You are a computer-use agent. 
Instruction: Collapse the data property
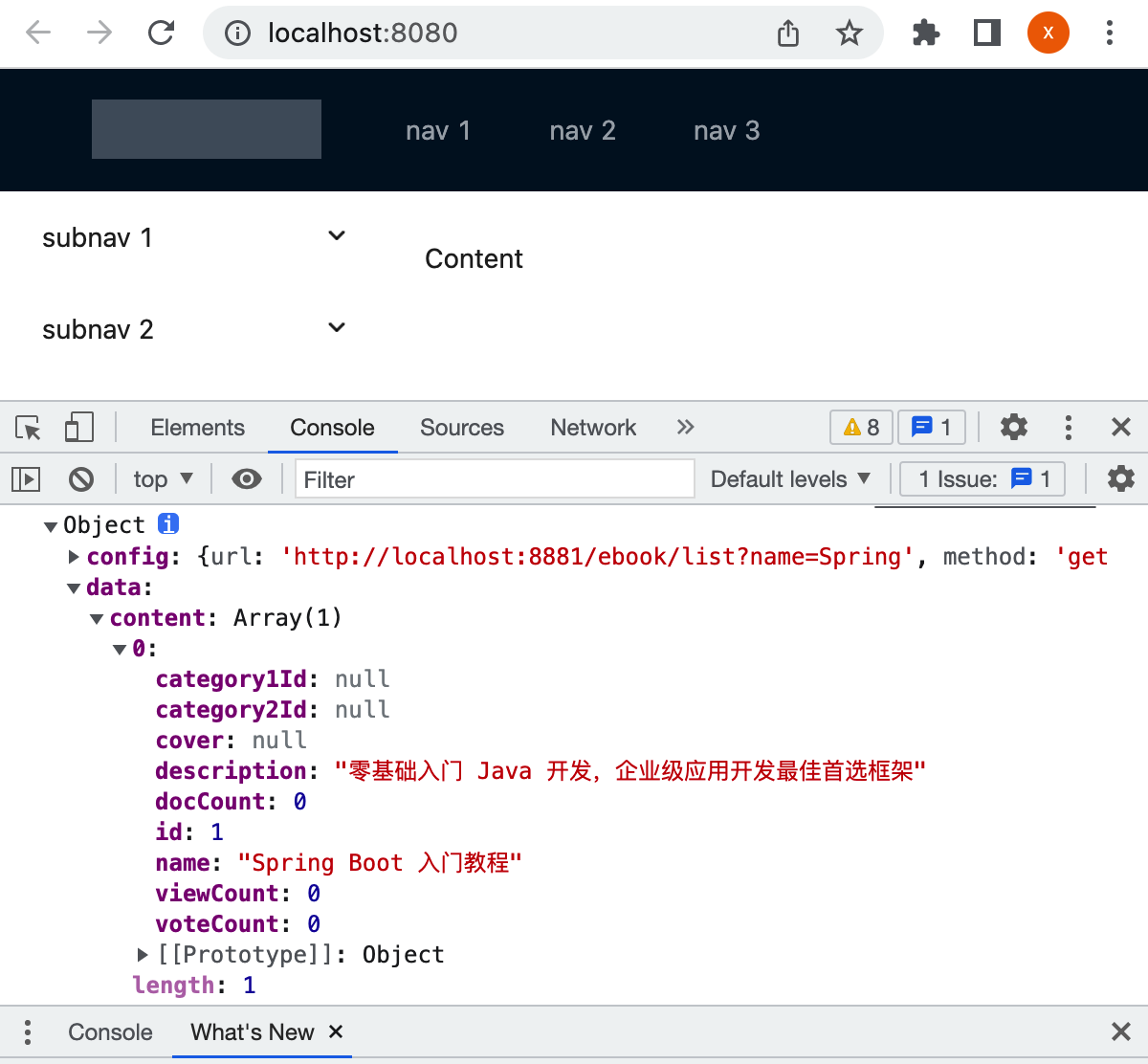[x=74, y=587]
